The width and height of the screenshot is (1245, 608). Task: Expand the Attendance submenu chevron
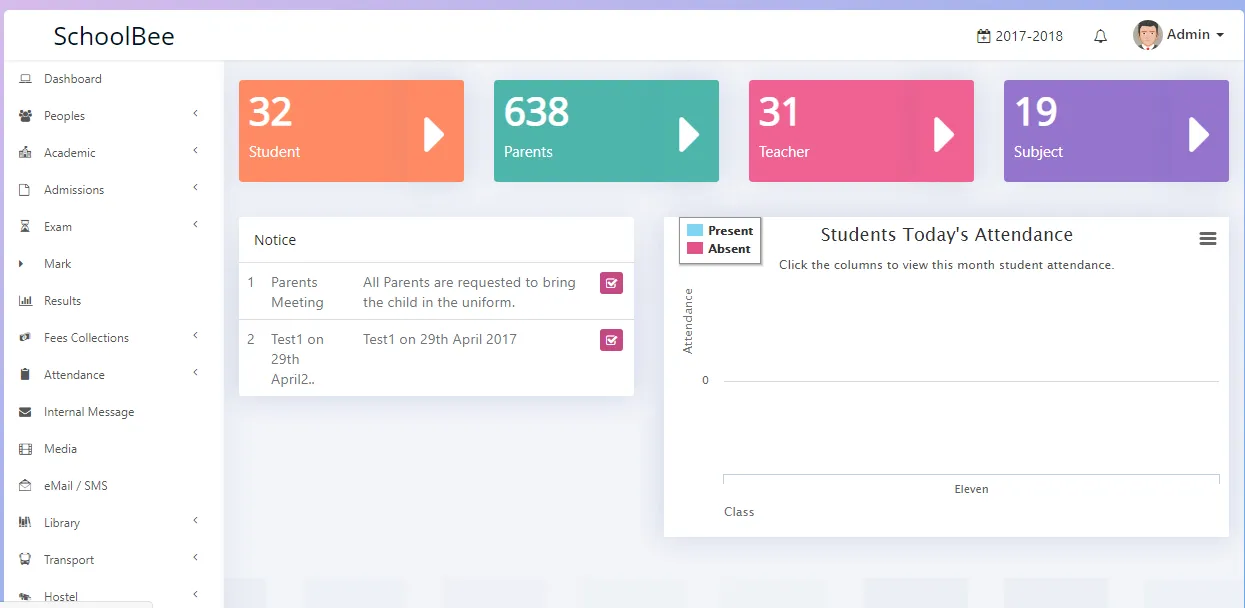point(196,373)
